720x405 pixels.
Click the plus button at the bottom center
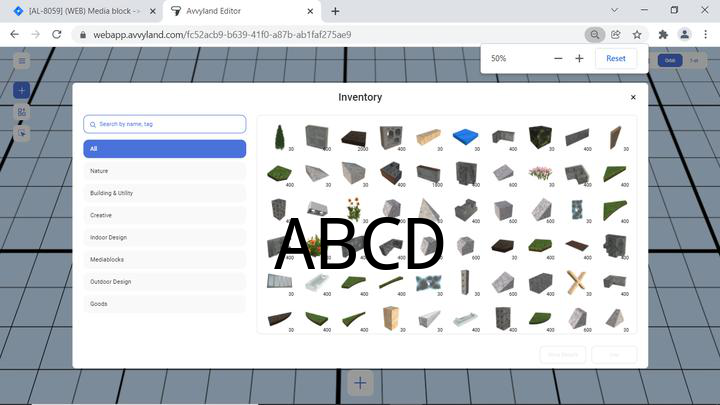point(360,382)
